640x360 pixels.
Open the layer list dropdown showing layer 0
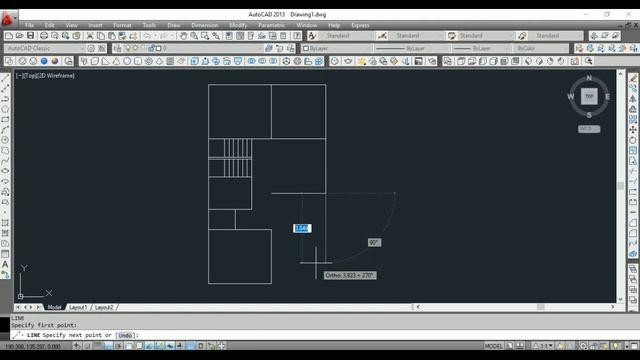(x=193, y=48)
